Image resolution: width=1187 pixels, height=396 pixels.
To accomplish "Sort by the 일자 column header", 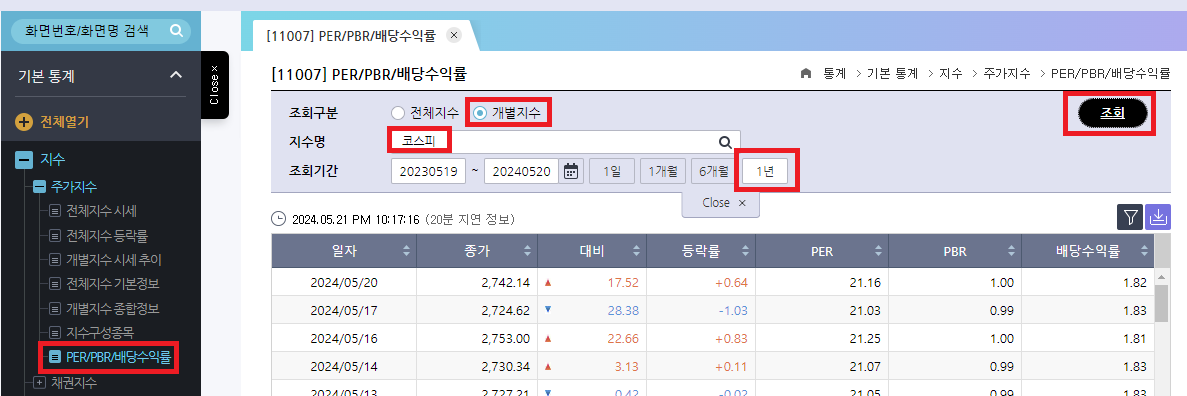I will [344, 251].
